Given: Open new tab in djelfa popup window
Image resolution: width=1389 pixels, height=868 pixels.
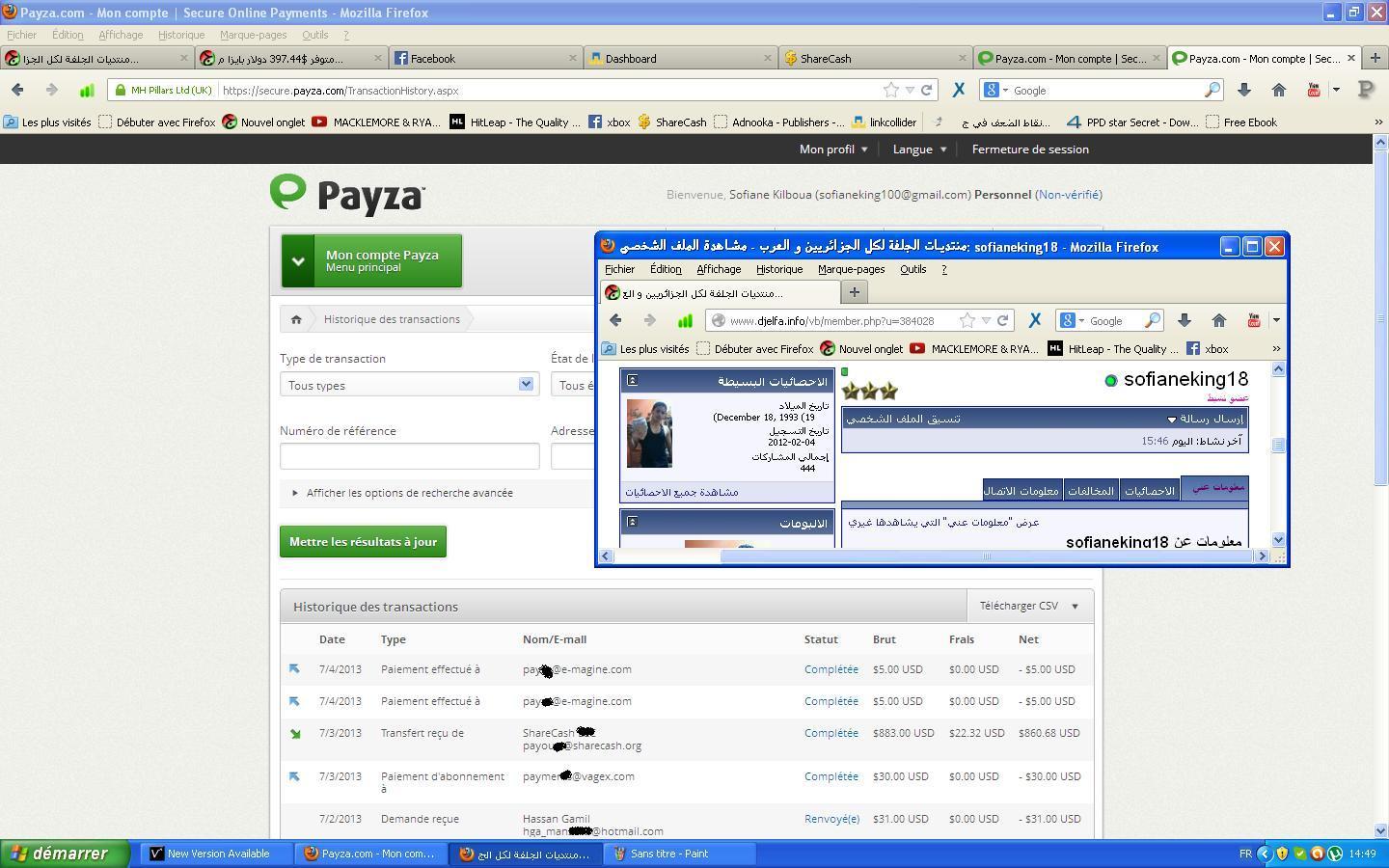Looking at the screenshot, I should (x=854, y=291).
